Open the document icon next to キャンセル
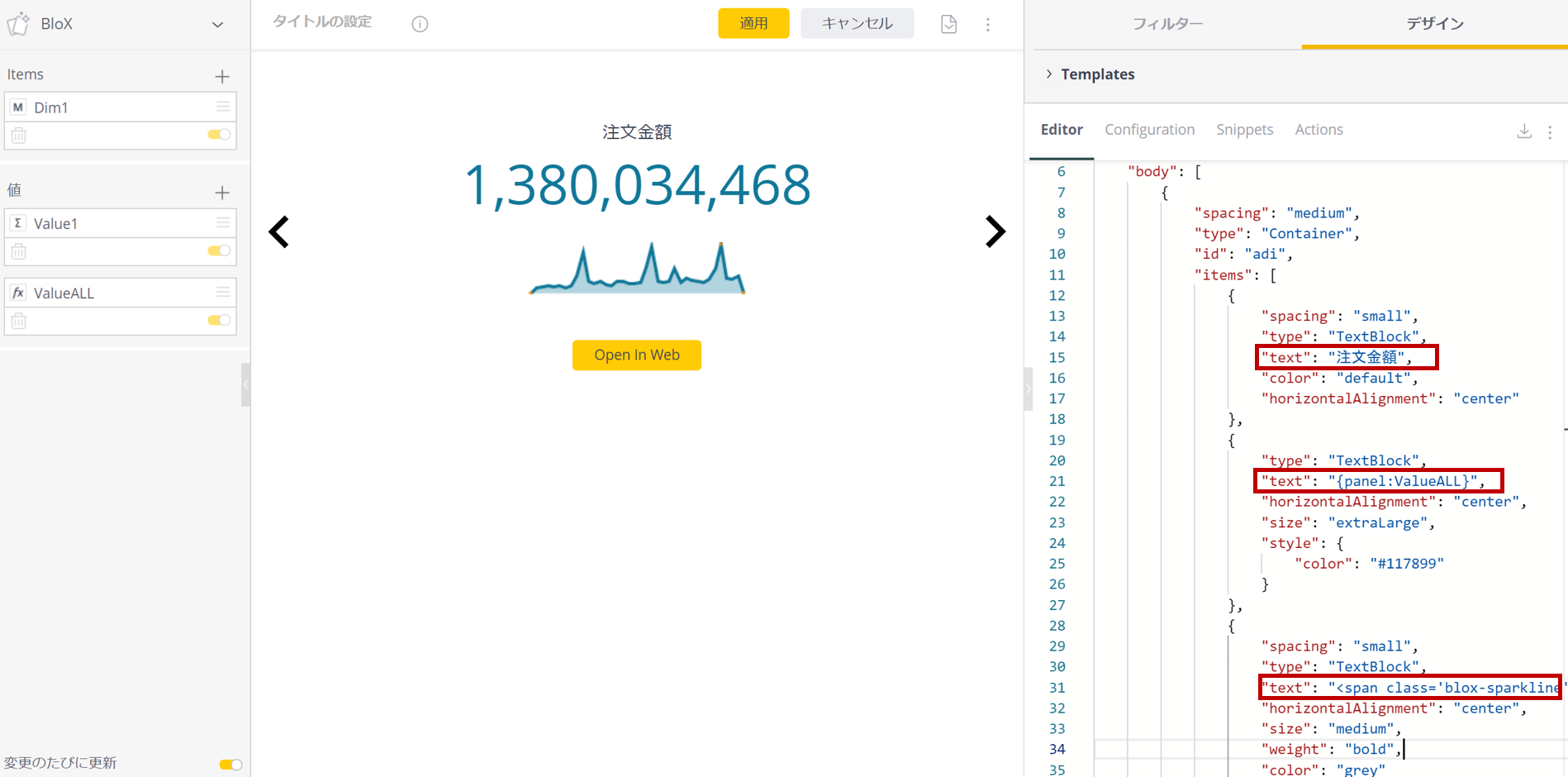 pos(948,24)
